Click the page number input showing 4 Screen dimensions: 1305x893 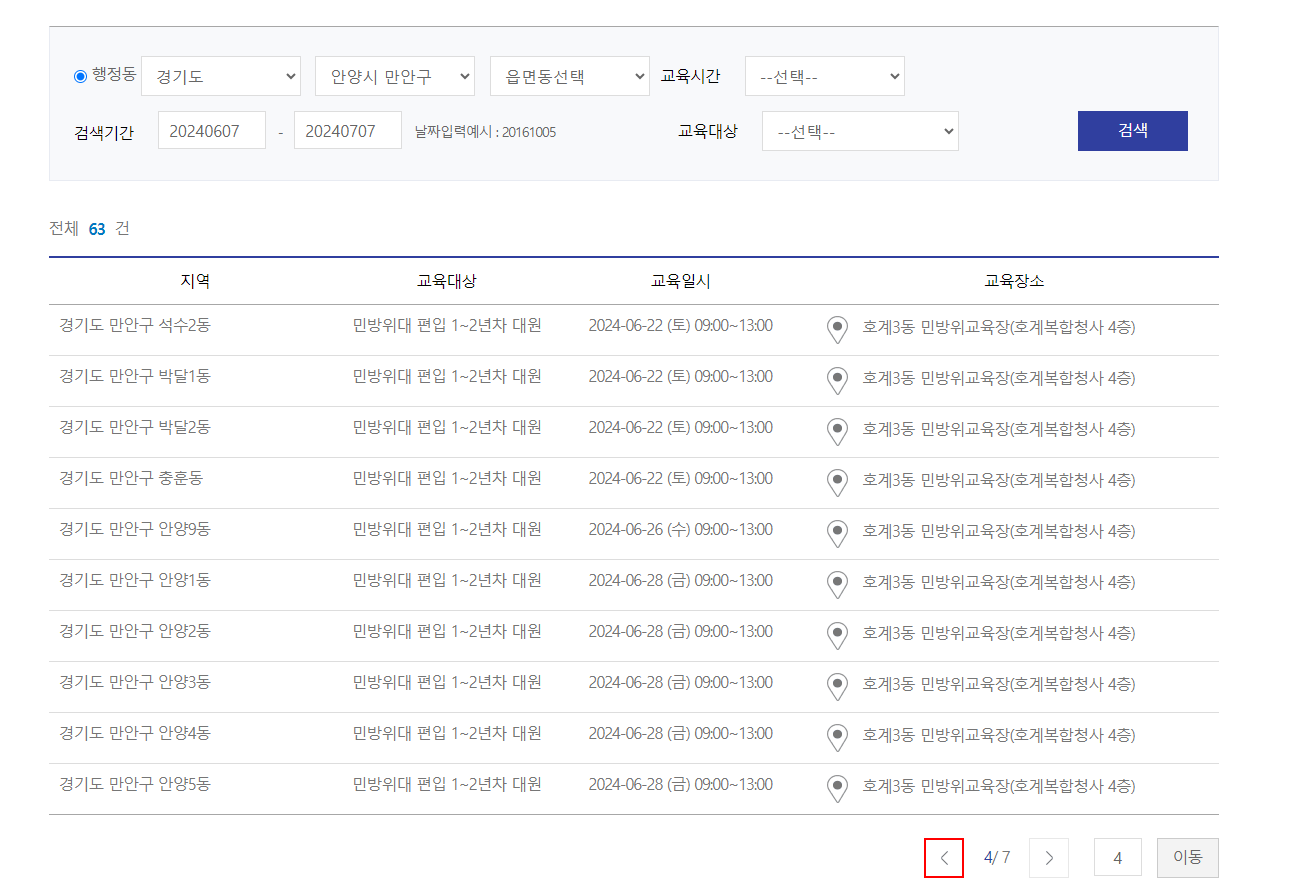[x=1117, y=857]
